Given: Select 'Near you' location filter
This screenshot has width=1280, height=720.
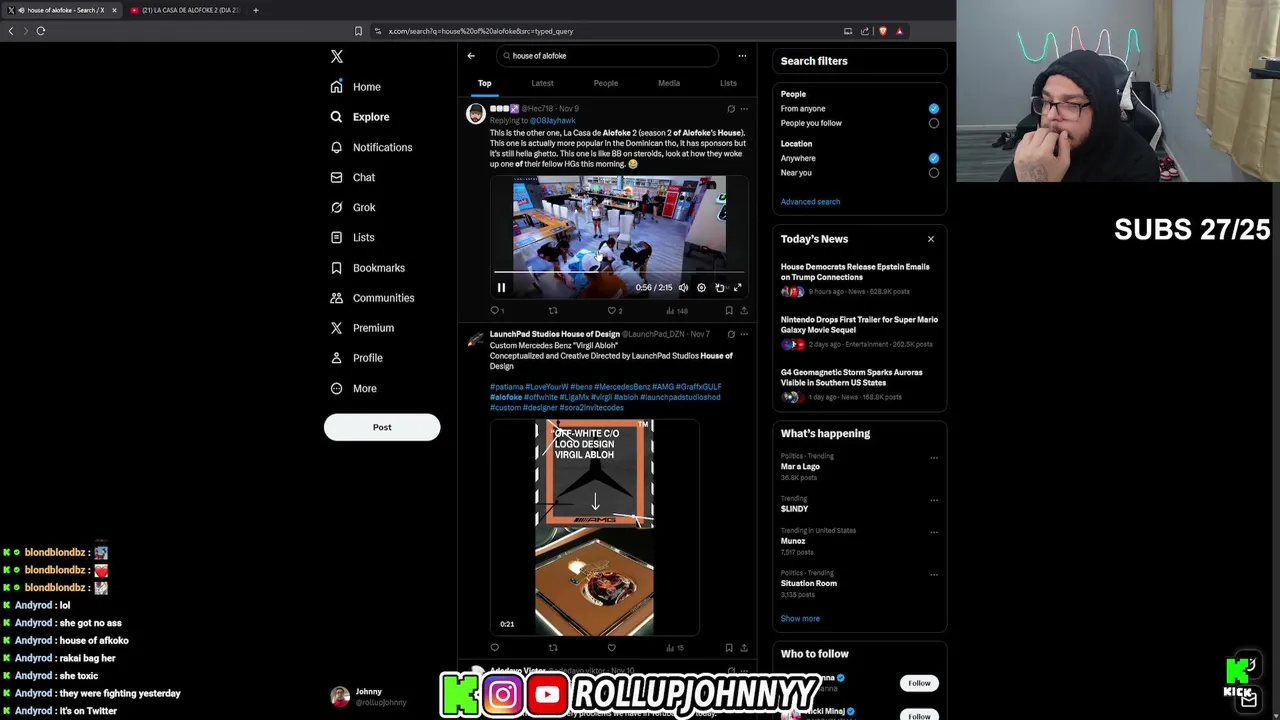Looking at the screenshot, I should coord(934,173).
